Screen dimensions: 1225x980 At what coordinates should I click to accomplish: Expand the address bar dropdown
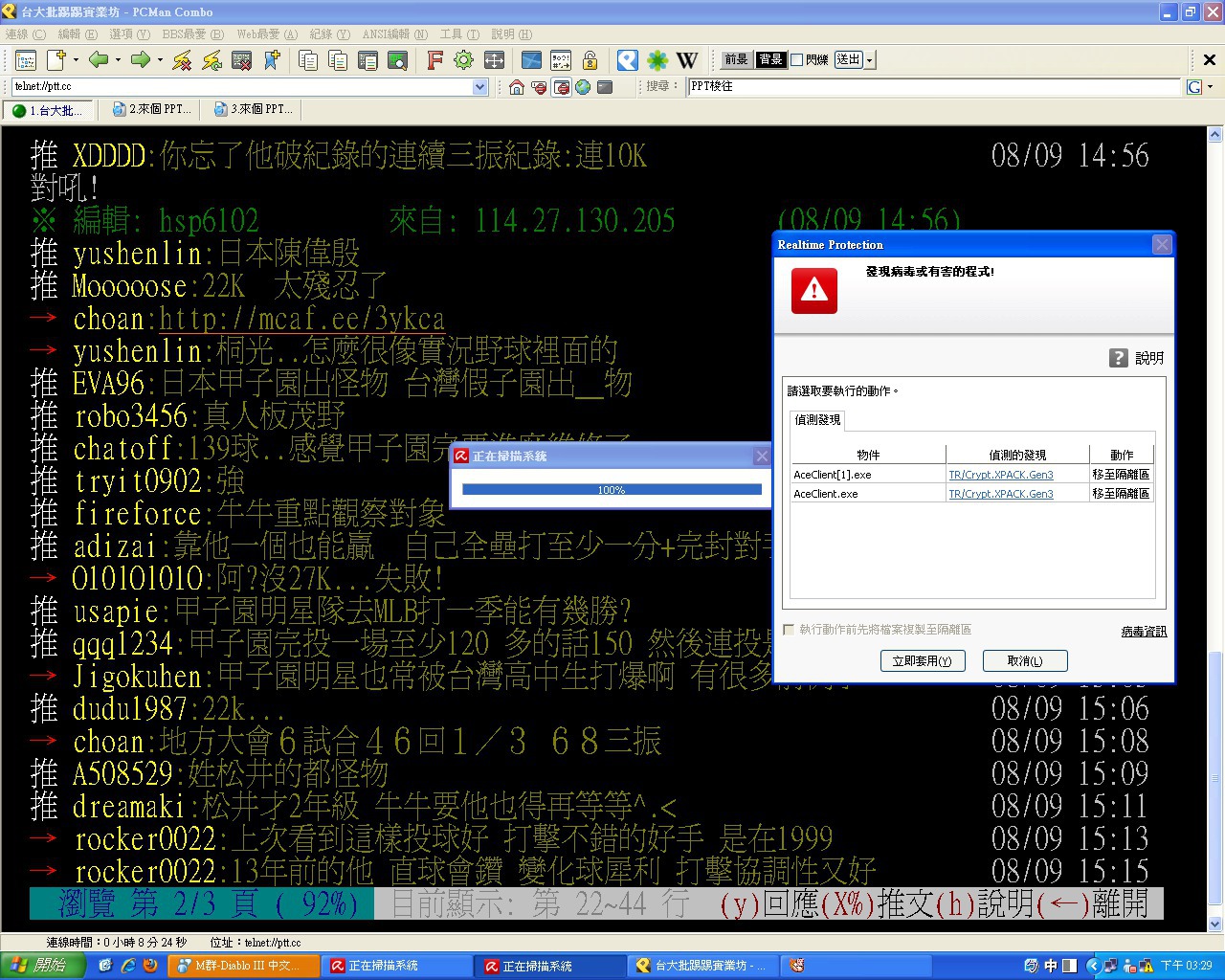click(480, 87)
